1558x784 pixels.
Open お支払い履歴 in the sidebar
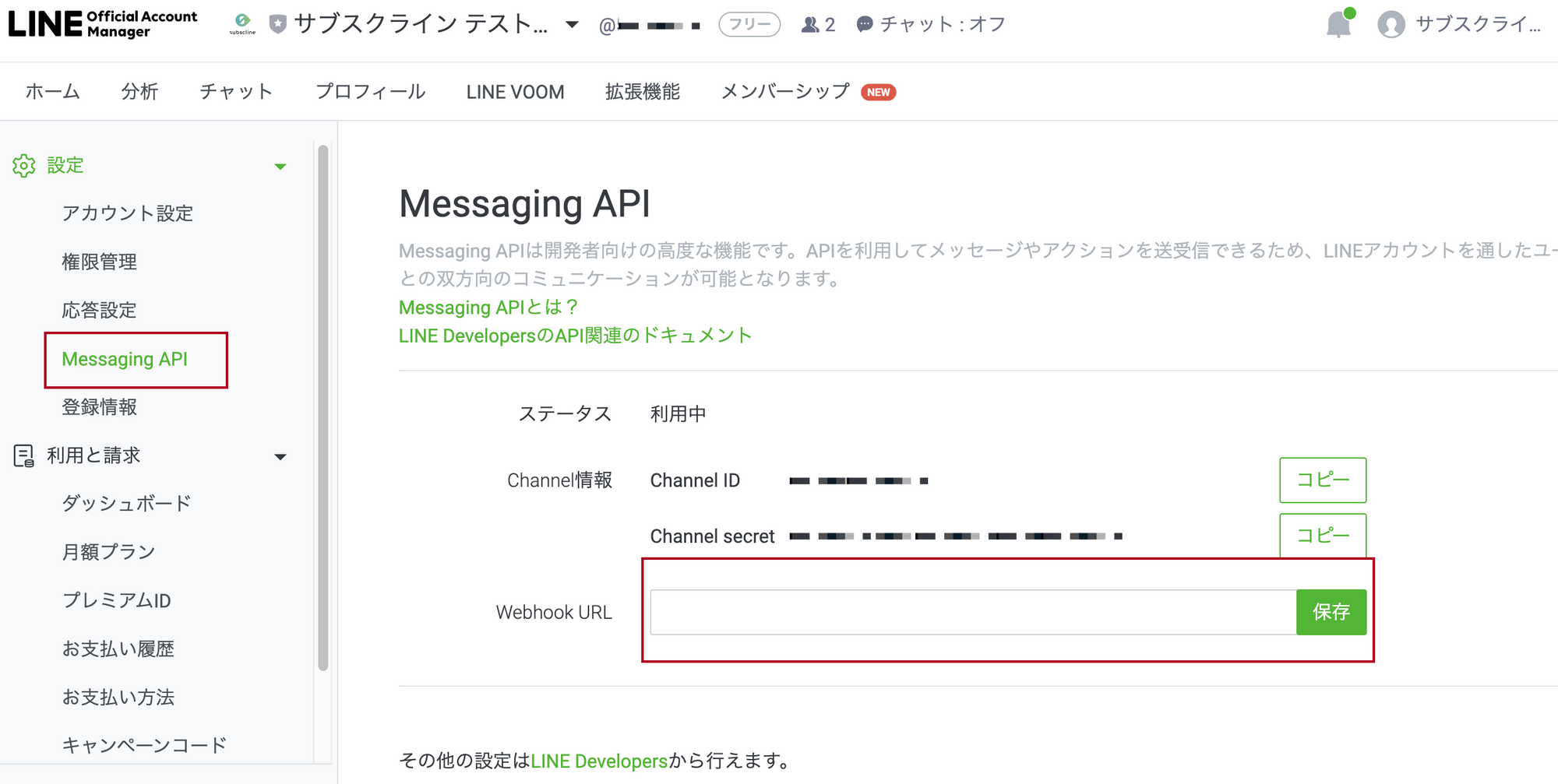pyautogui.click(x=118, y=649)
